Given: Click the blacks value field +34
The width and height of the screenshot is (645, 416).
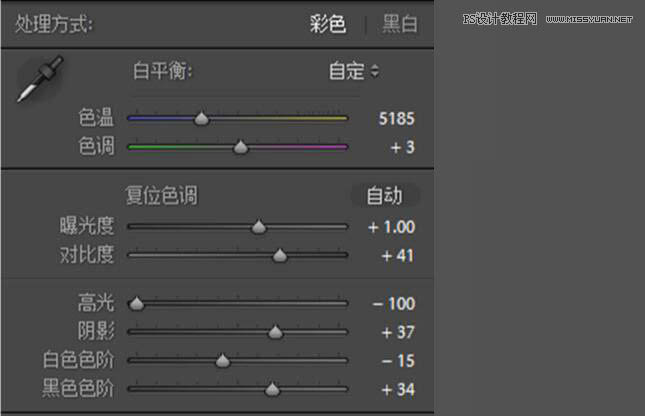Looking at the screenshot, I should pyautogui.click(x=398, y=389).
